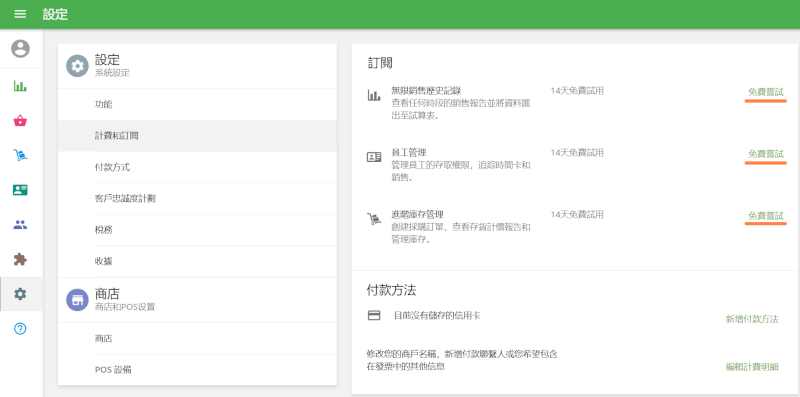Click the hand-truck icon for 進階庫存管理
This screenshot has height=397, width=800.
pyautogui.click(x=374, y=219)
